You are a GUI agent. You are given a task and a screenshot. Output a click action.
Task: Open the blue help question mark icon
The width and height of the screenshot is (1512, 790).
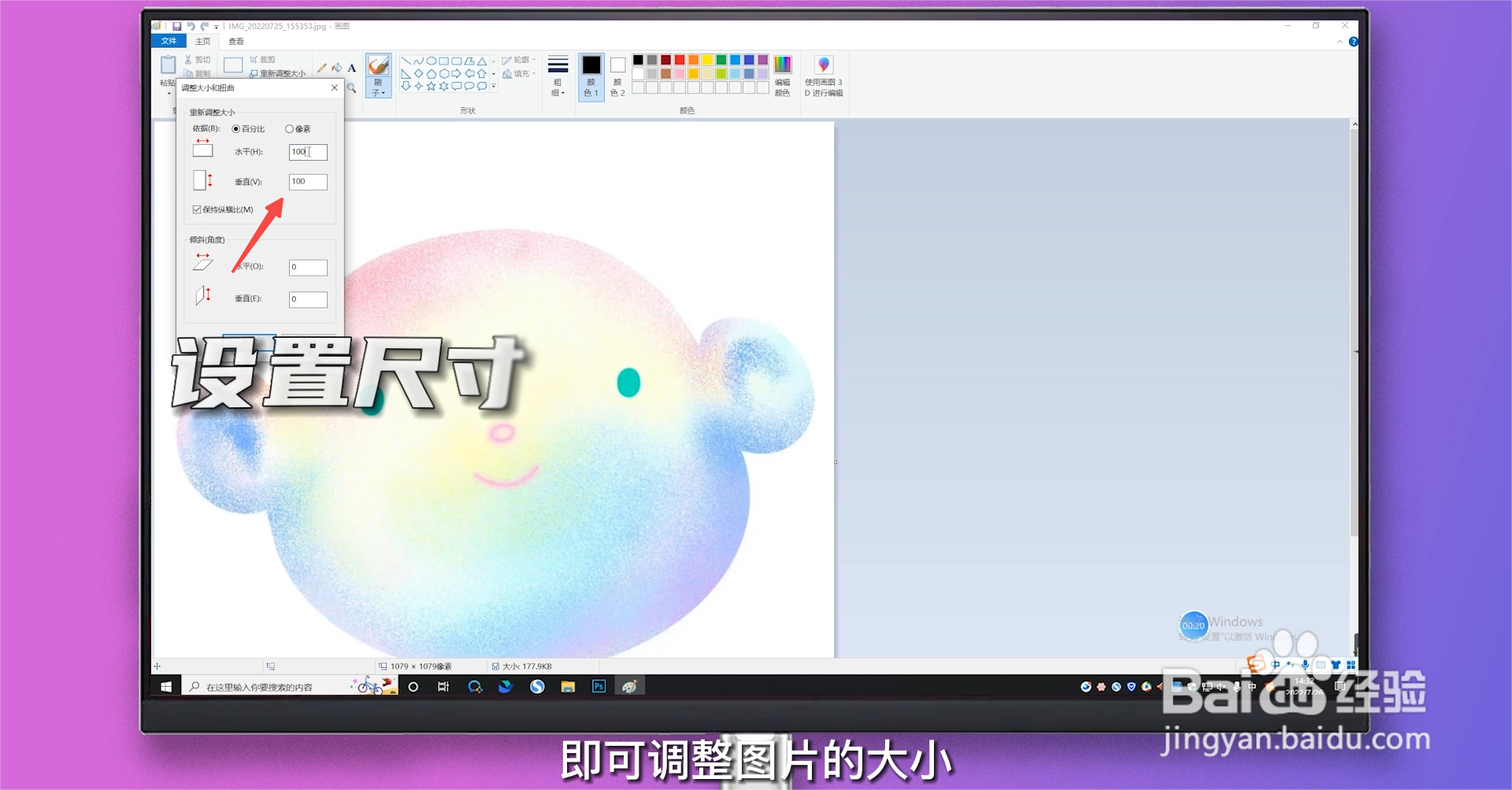click(1353, 42)
